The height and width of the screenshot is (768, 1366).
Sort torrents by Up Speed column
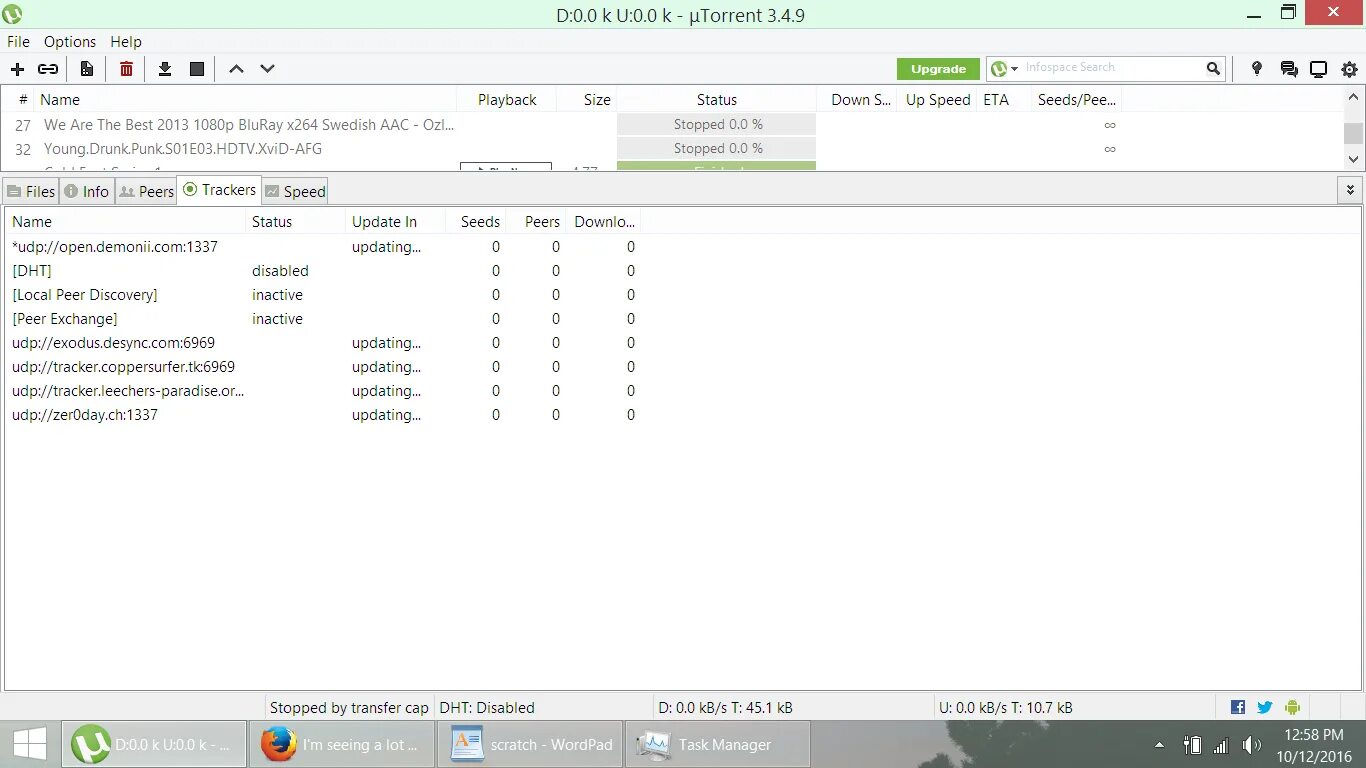(x=937, y=99)
